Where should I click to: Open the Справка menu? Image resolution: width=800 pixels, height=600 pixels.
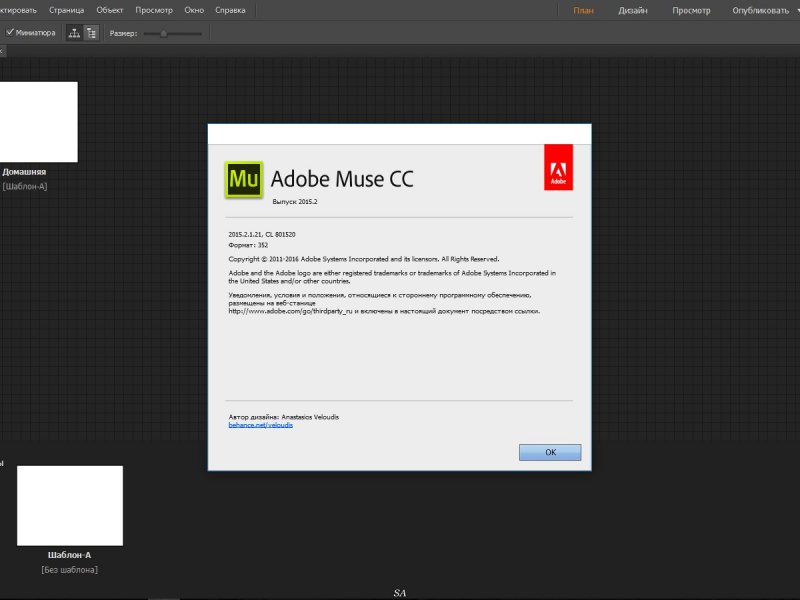[x=230, y=10]
